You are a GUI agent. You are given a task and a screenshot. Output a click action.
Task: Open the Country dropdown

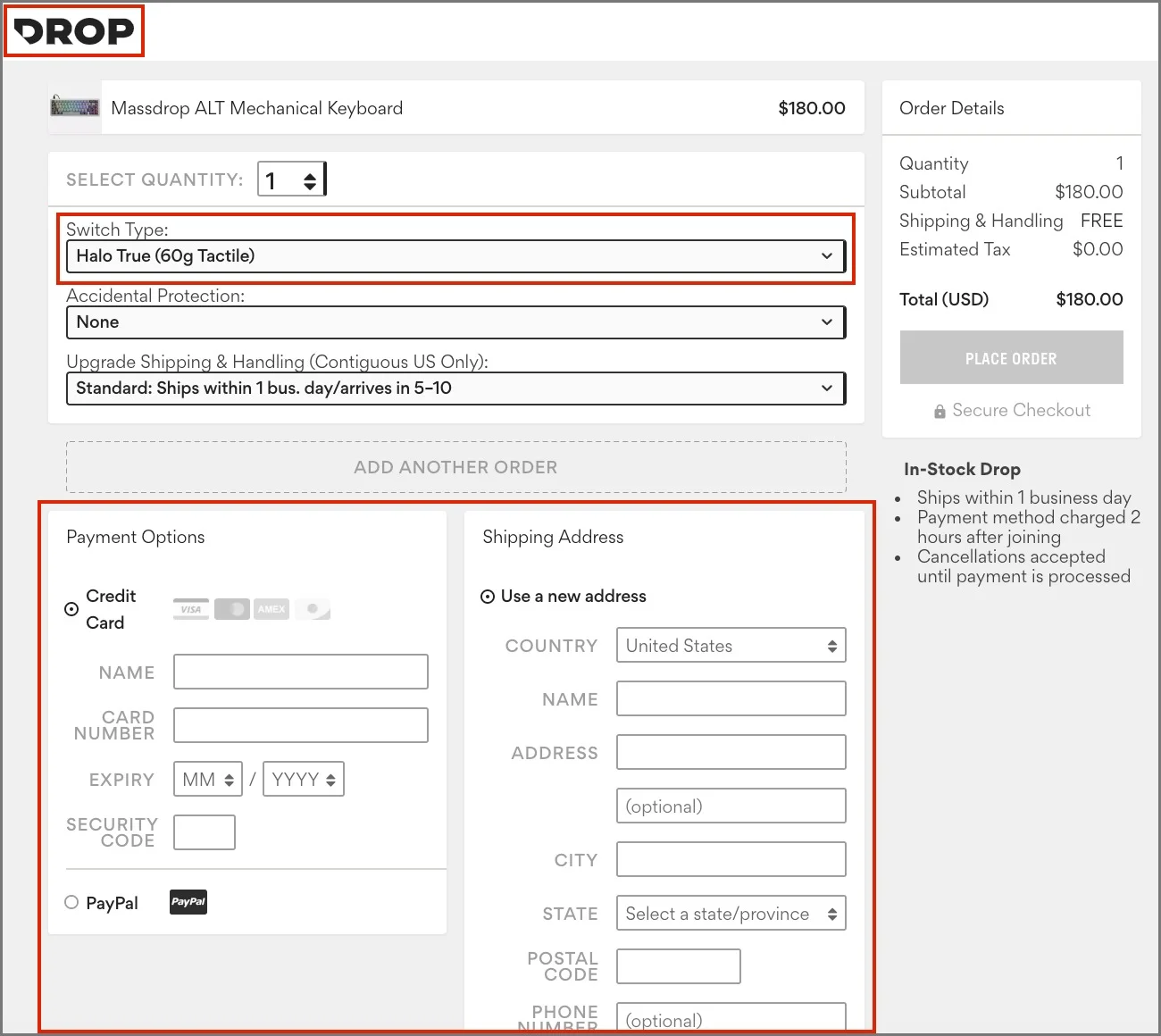coord(731,645)
